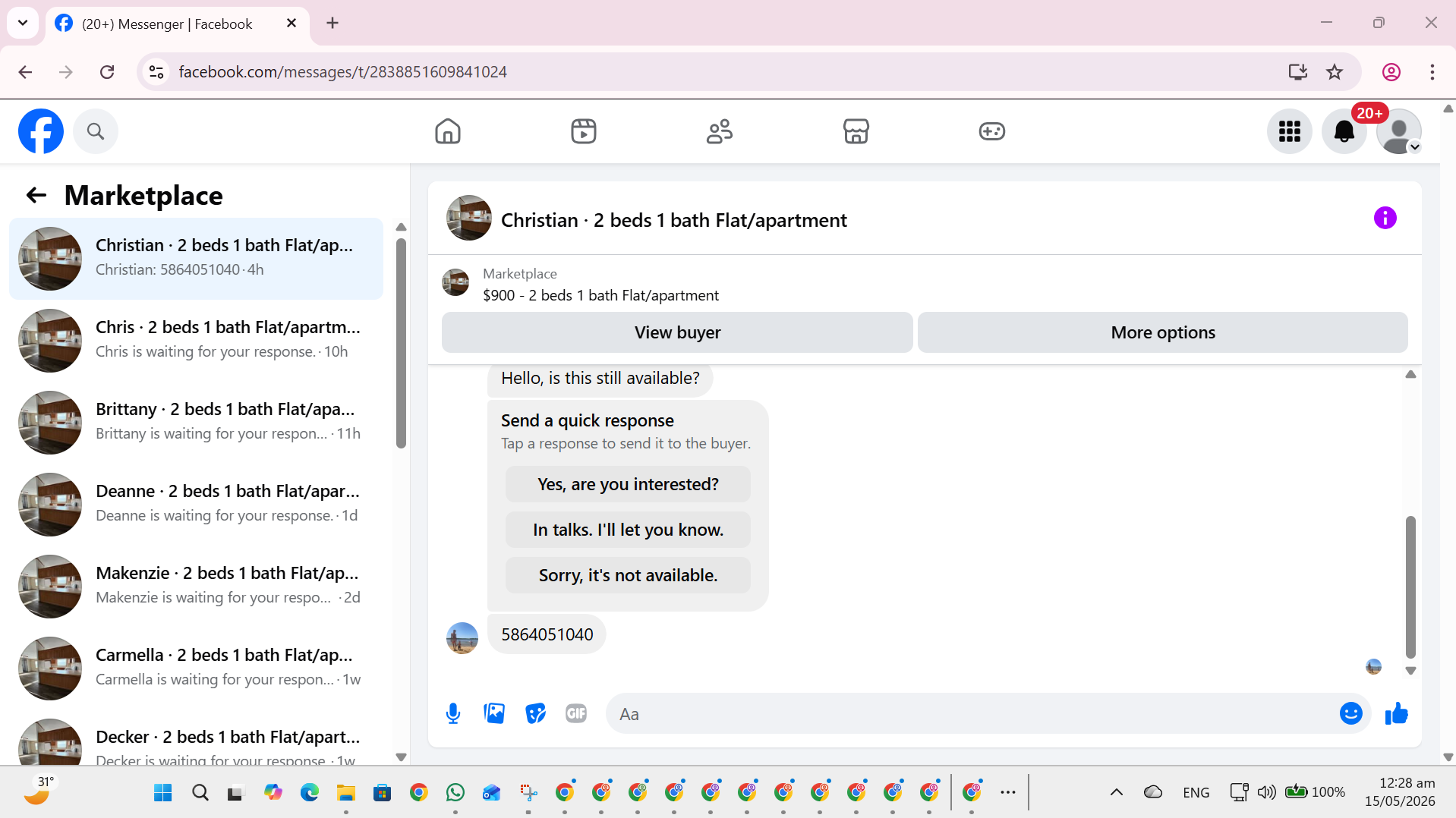Open the Chrome profile icon
The width and height of the screenshot is (1456, 818).
[1391, 72]
